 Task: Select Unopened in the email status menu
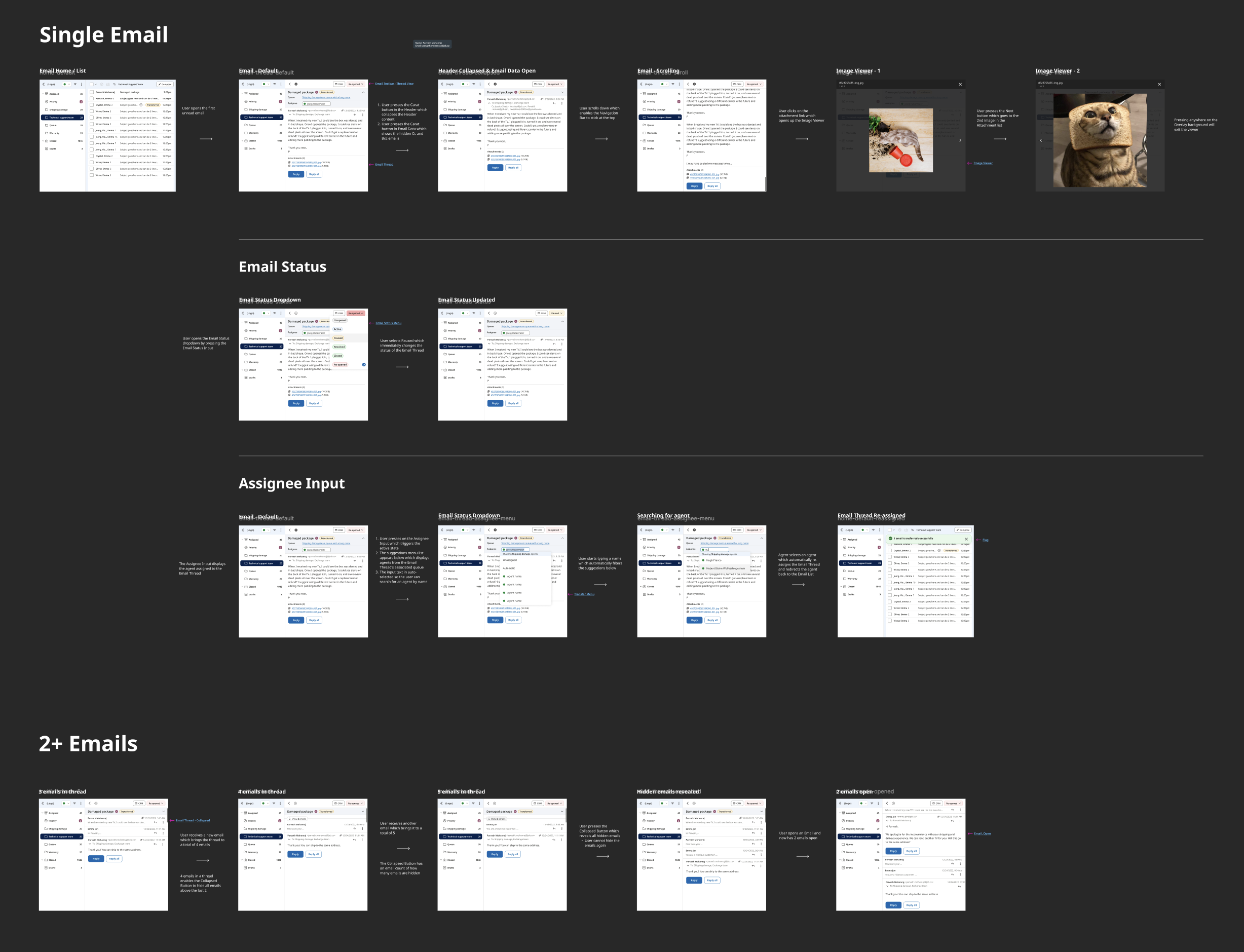[340, 320]
